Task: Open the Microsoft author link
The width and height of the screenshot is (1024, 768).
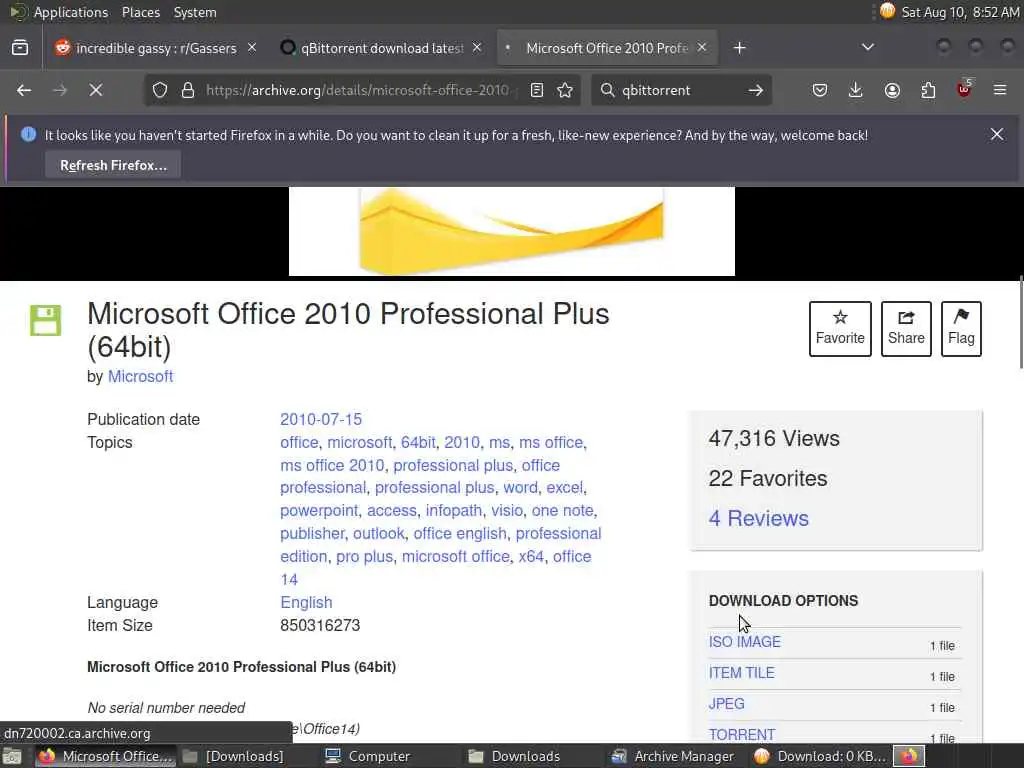Action: tap(140, 377)
